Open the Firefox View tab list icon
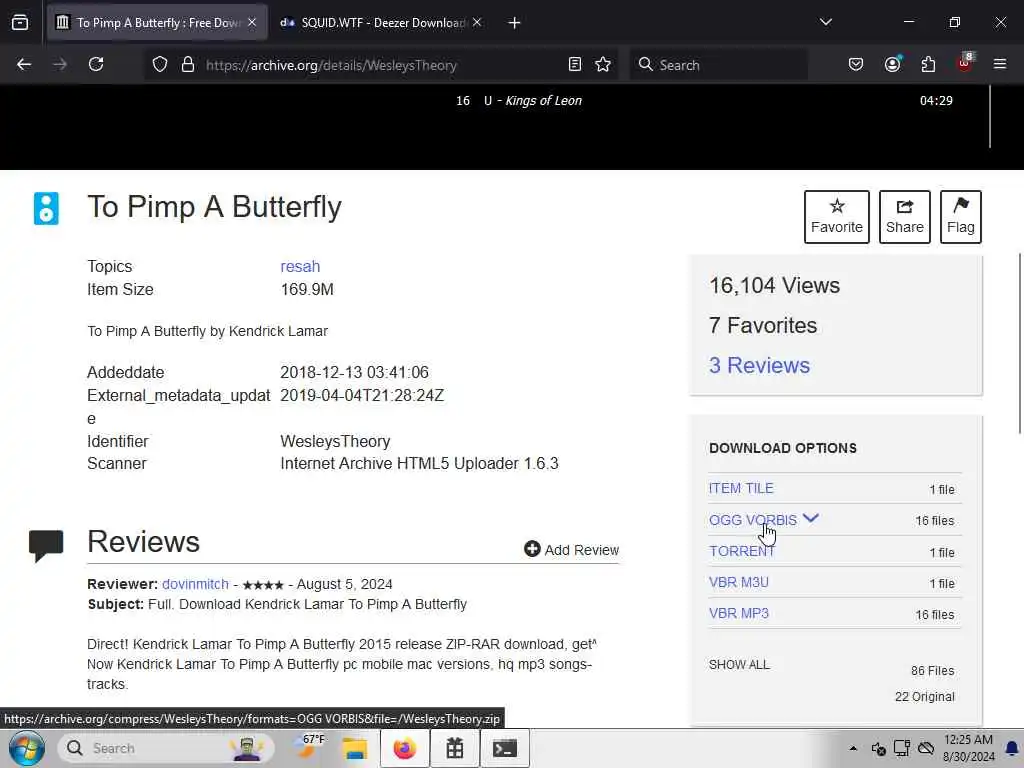This screenshot has width=1024, height=768. tap(20, 23)
